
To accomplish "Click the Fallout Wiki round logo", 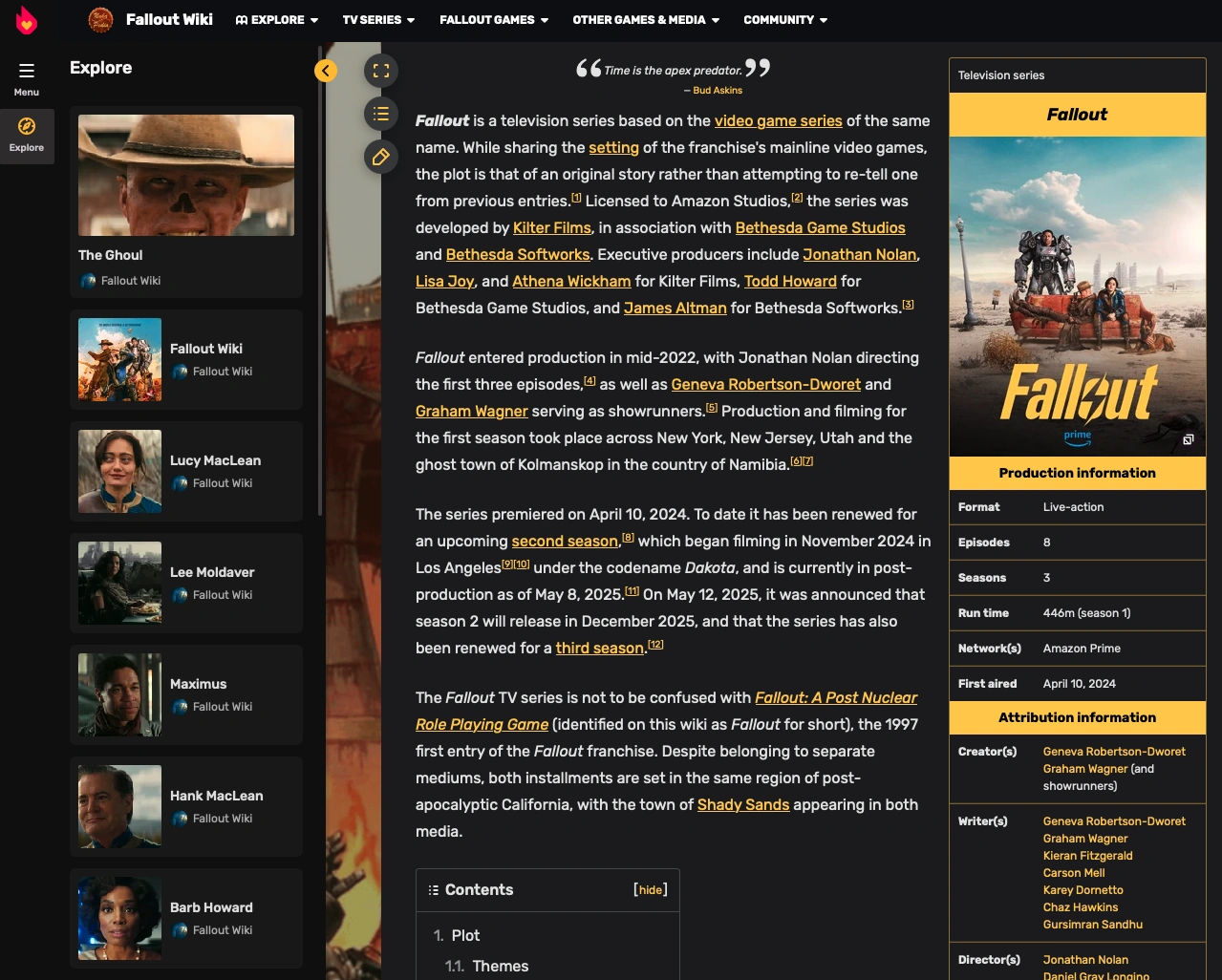I will (x=100, y=19).
